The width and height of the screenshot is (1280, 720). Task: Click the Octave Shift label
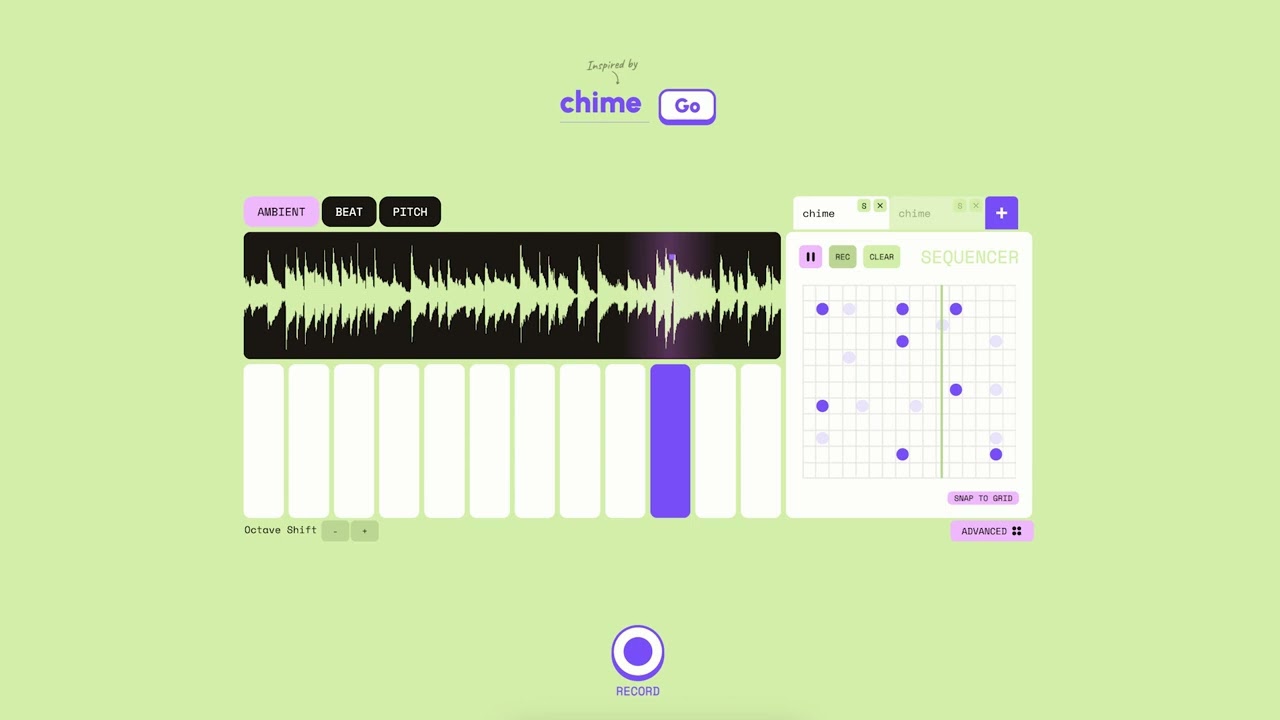pyautogui.click(x=280, y=530)
